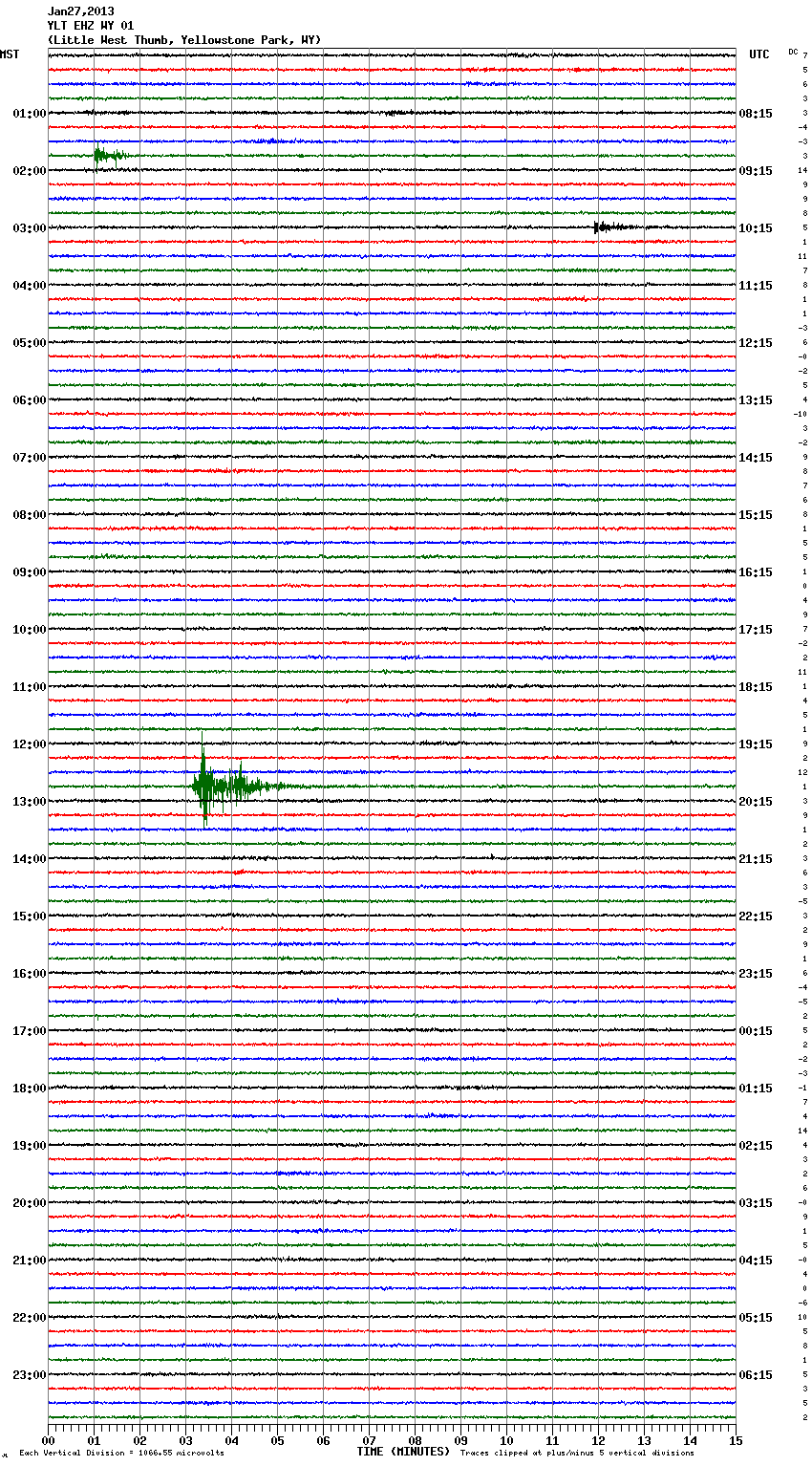This screenshot has width=812, height=1466.
Task: Select the 06:00 MST time label
Action: tap(29, 400)
